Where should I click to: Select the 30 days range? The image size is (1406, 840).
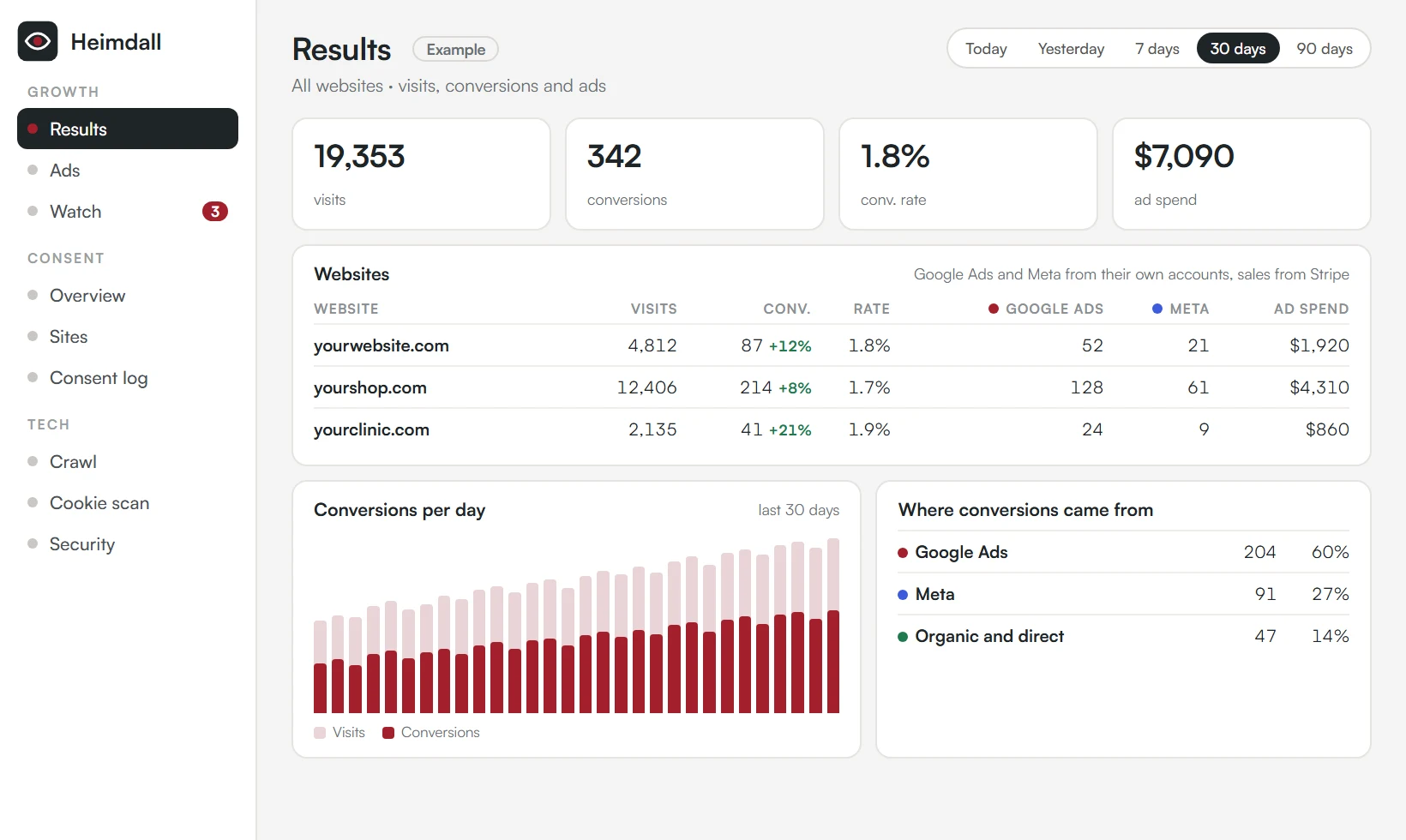[x=1238, y=48]
